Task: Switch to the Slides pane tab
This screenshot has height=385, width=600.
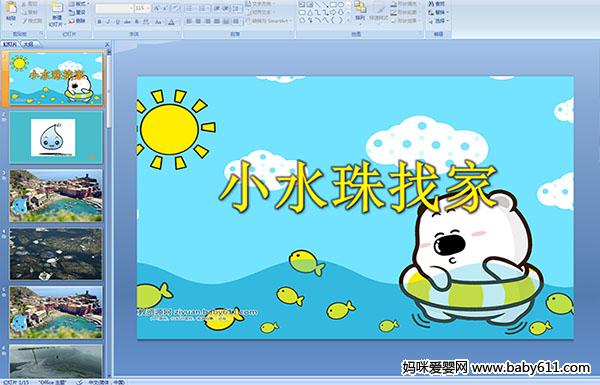Action: pos(10,44)
